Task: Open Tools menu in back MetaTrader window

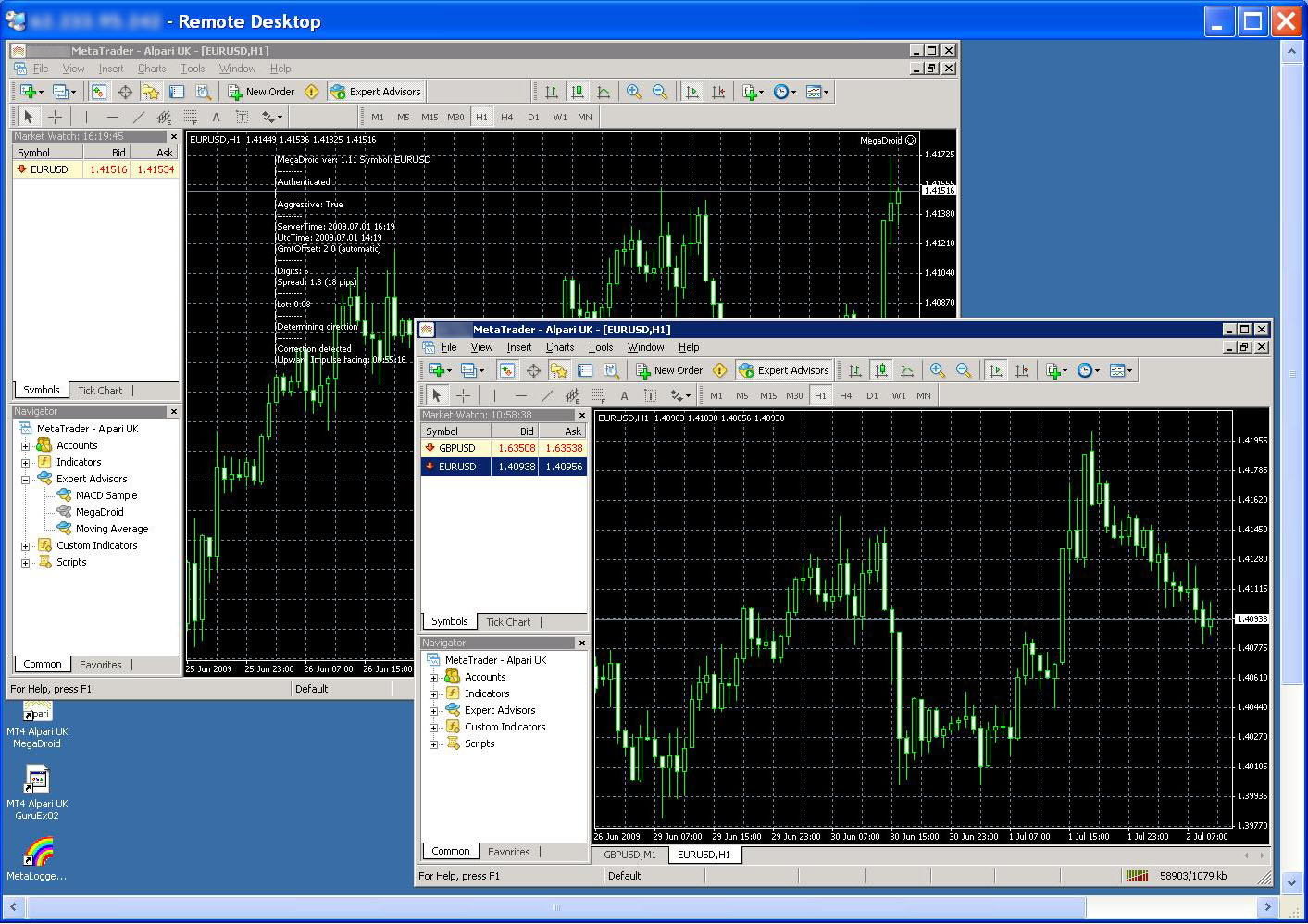Action: pos(193,69)
